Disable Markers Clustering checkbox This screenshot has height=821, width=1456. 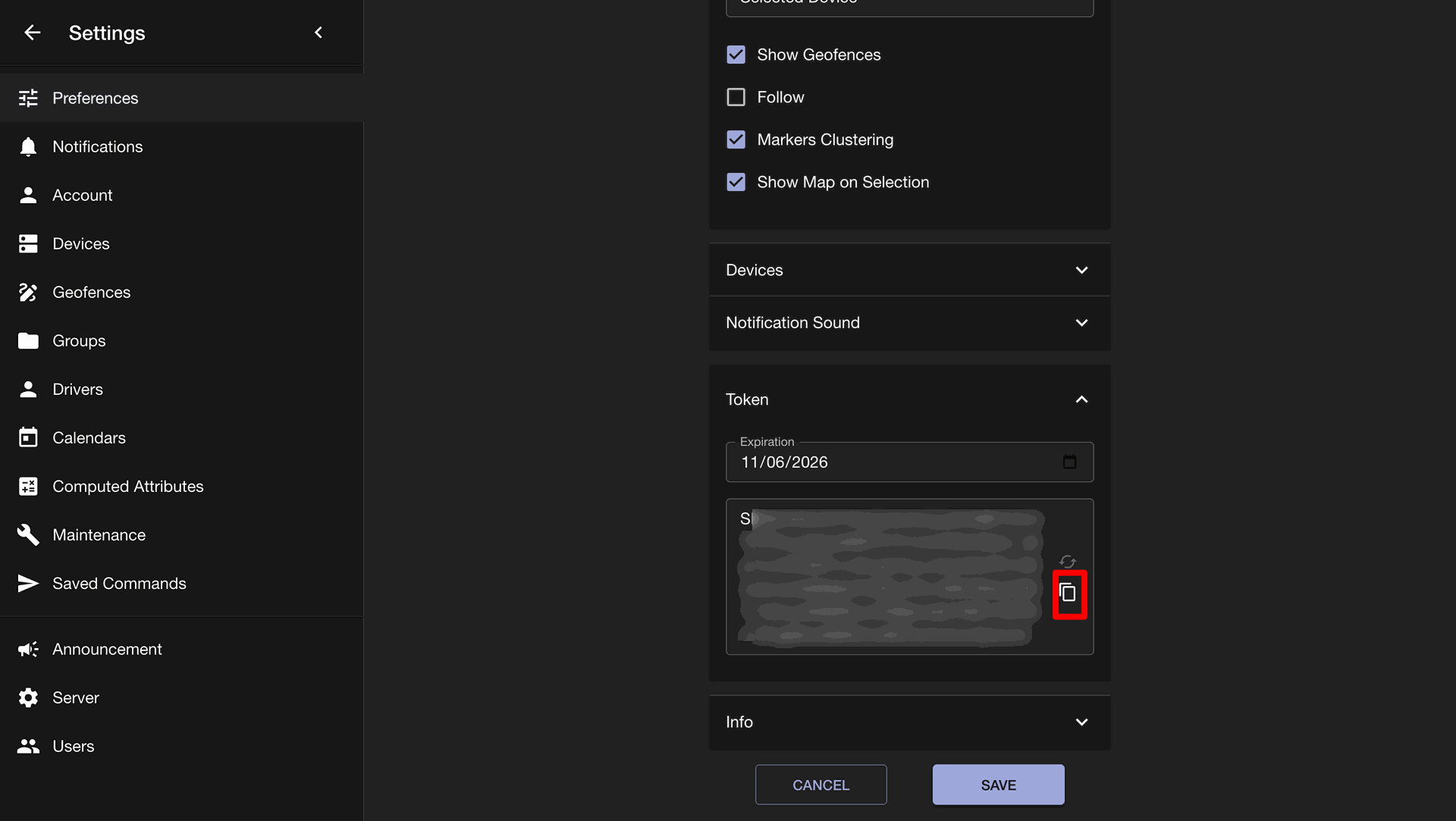736,139
